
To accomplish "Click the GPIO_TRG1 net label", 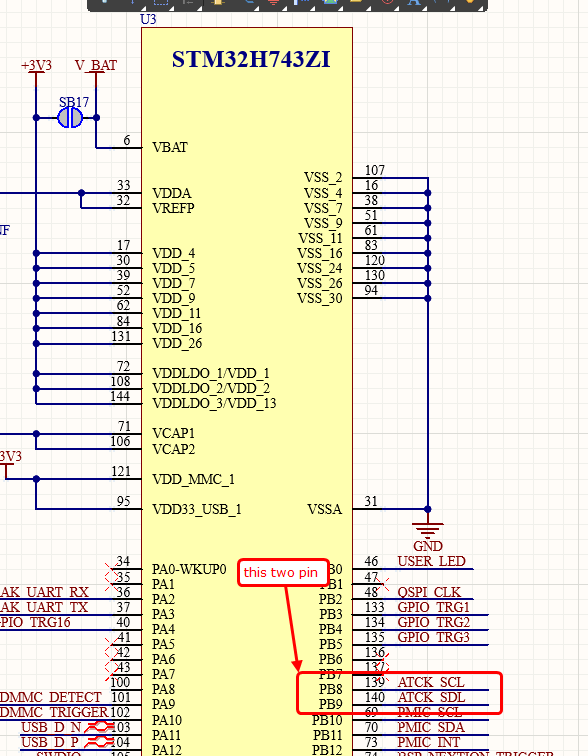I will [x=433, y=607].
